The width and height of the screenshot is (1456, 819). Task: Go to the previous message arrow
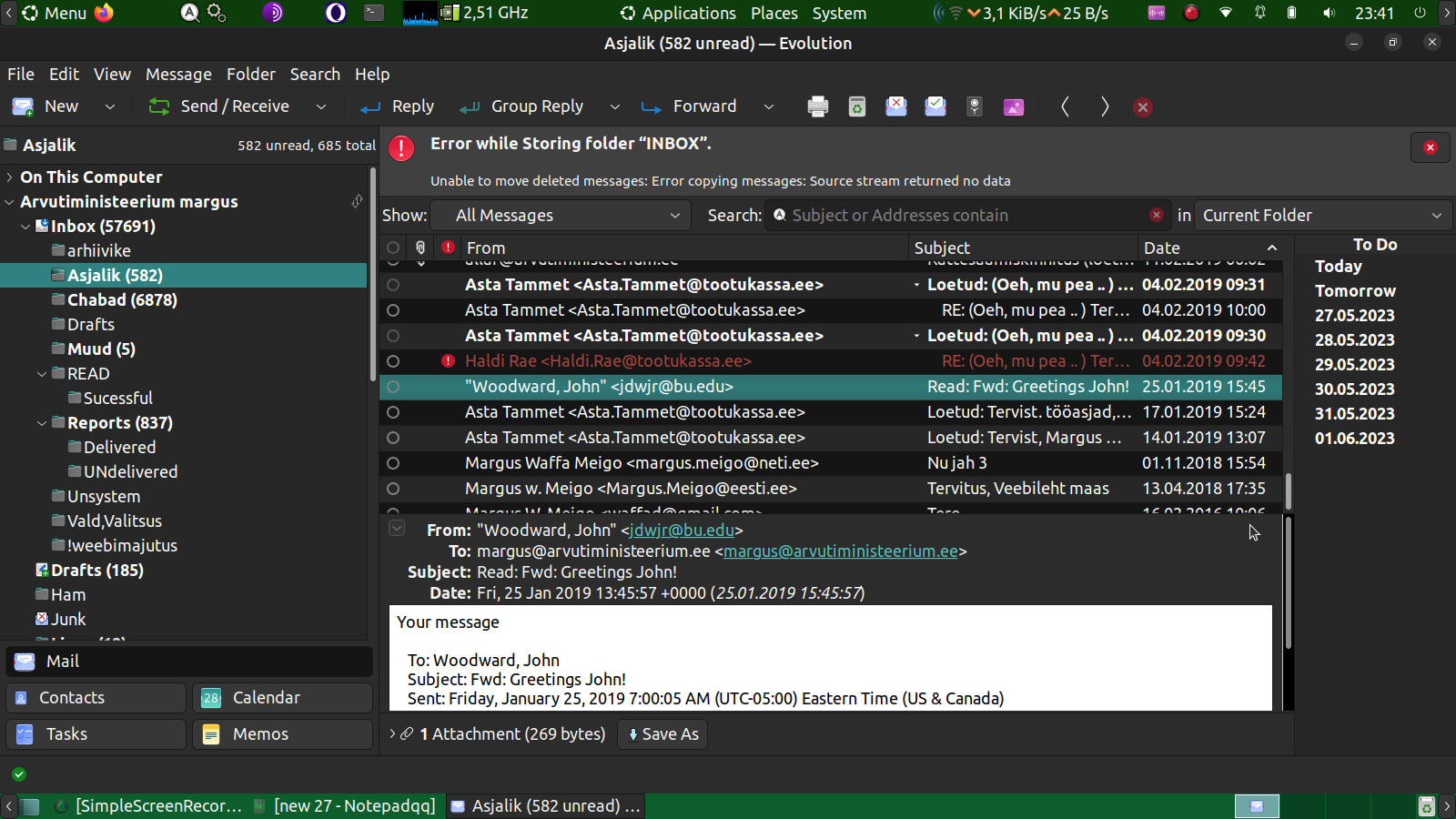pos(1065,106)
